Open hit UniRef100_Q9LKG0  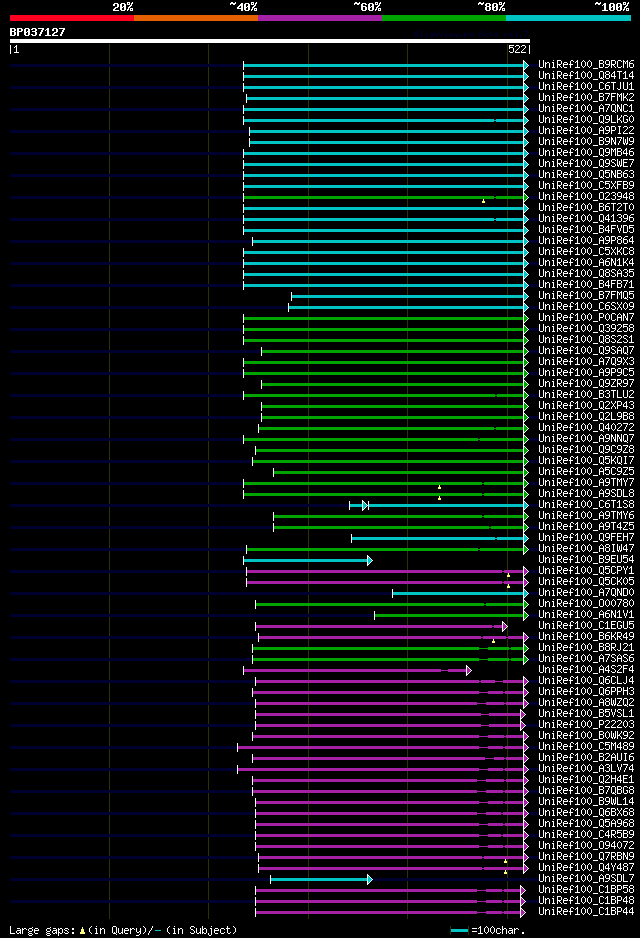tap(586, 120)
